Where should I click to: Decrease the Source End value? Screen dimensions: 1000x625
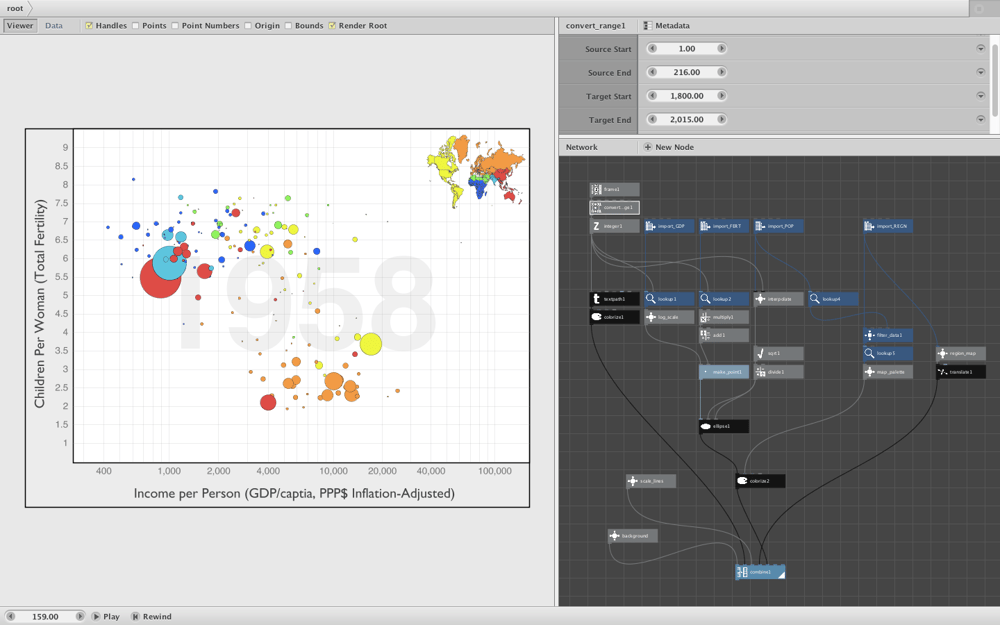point(652,72)
